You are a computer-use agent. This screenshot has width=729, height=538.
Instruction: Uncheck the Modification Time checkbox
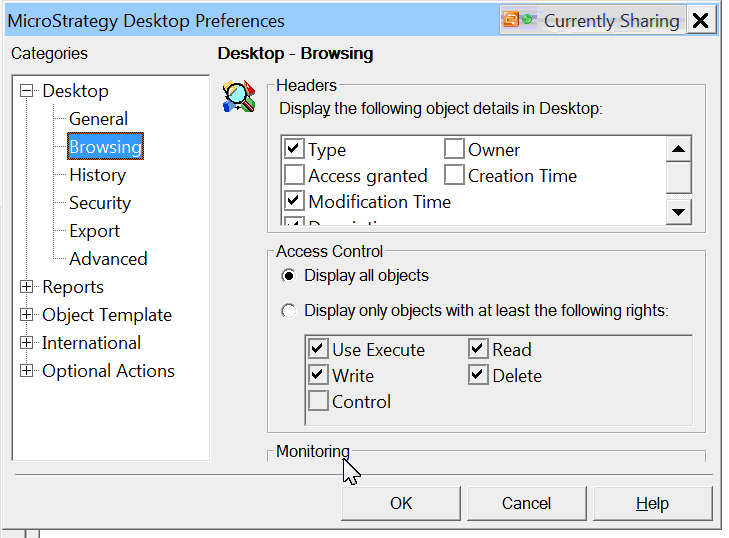click(x=294, y=201)
